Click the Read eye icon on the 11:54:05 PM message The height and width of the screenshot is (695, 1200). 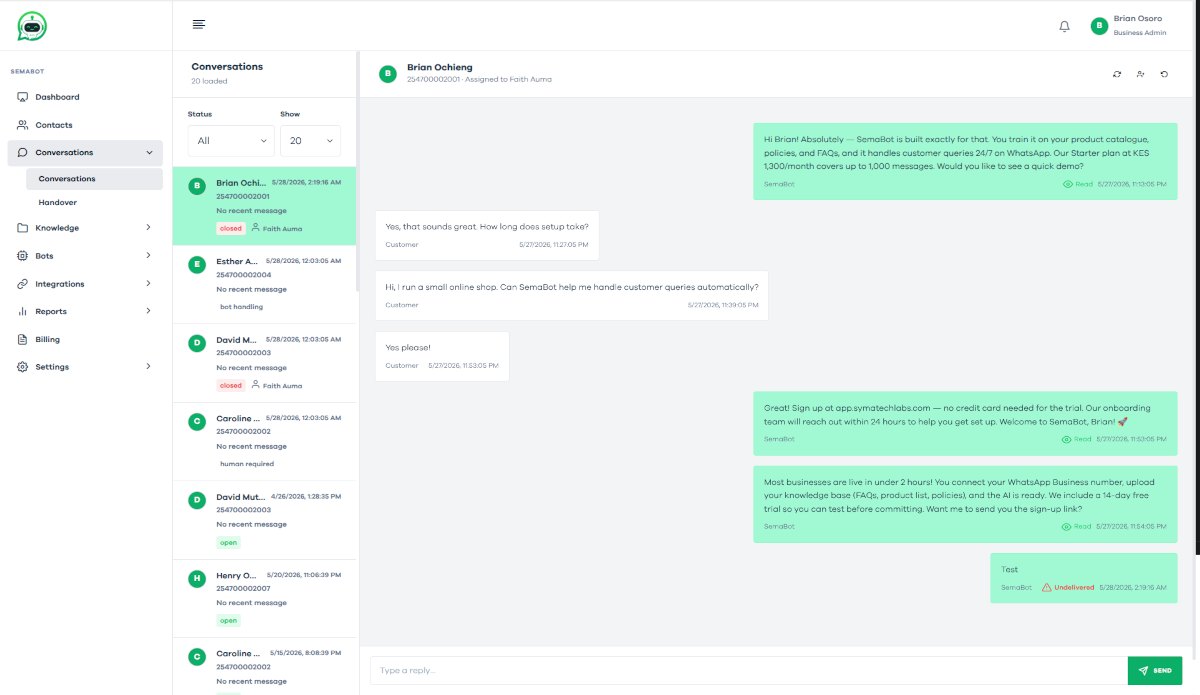1068,526
